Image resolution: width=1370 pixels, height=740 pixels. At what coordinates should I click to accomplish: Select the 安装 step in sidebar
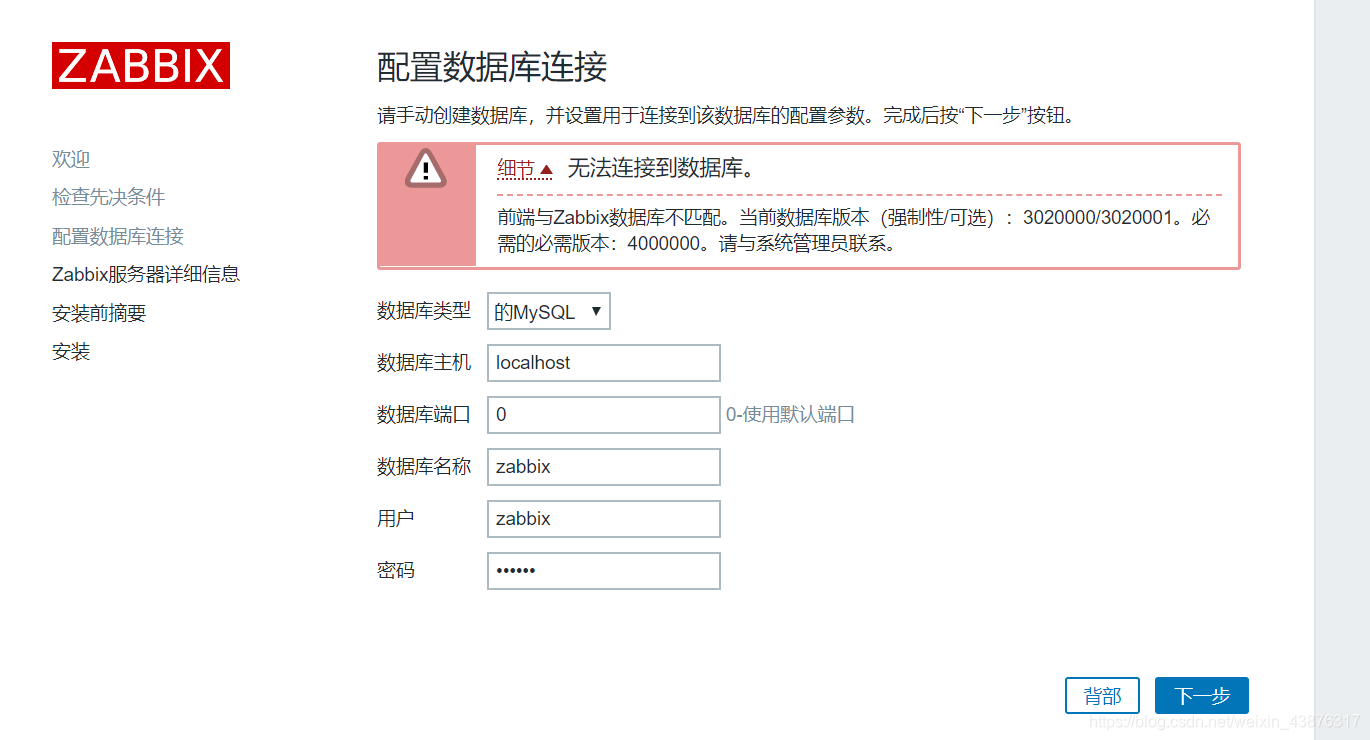[70, 351]
